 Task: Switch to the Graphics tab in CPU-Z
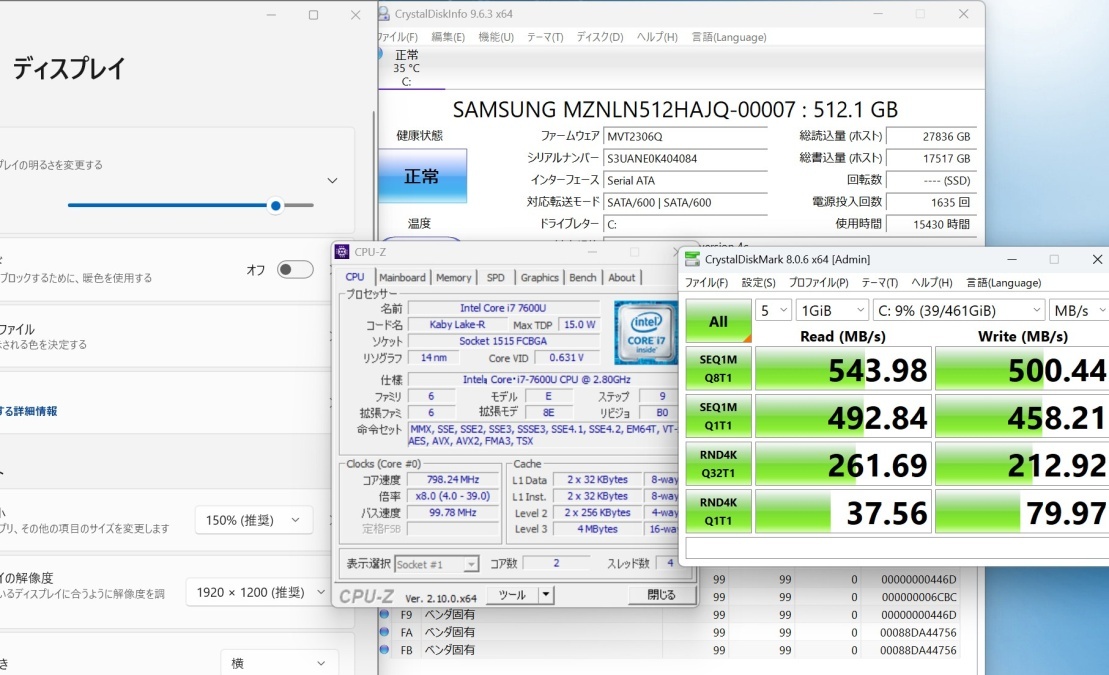(540, 277)
